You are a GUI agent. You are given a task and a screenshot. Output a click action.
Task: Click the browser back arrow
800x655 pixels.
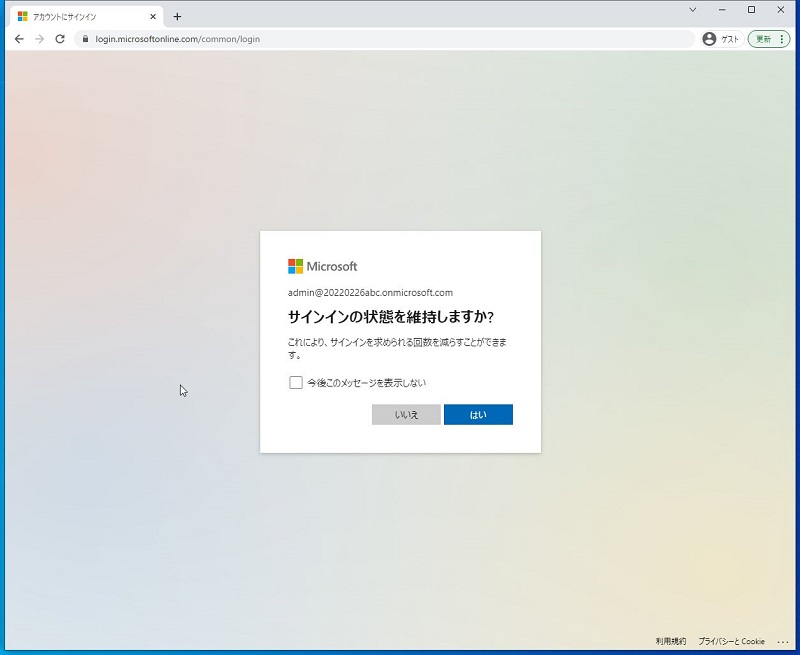(19, 39)
